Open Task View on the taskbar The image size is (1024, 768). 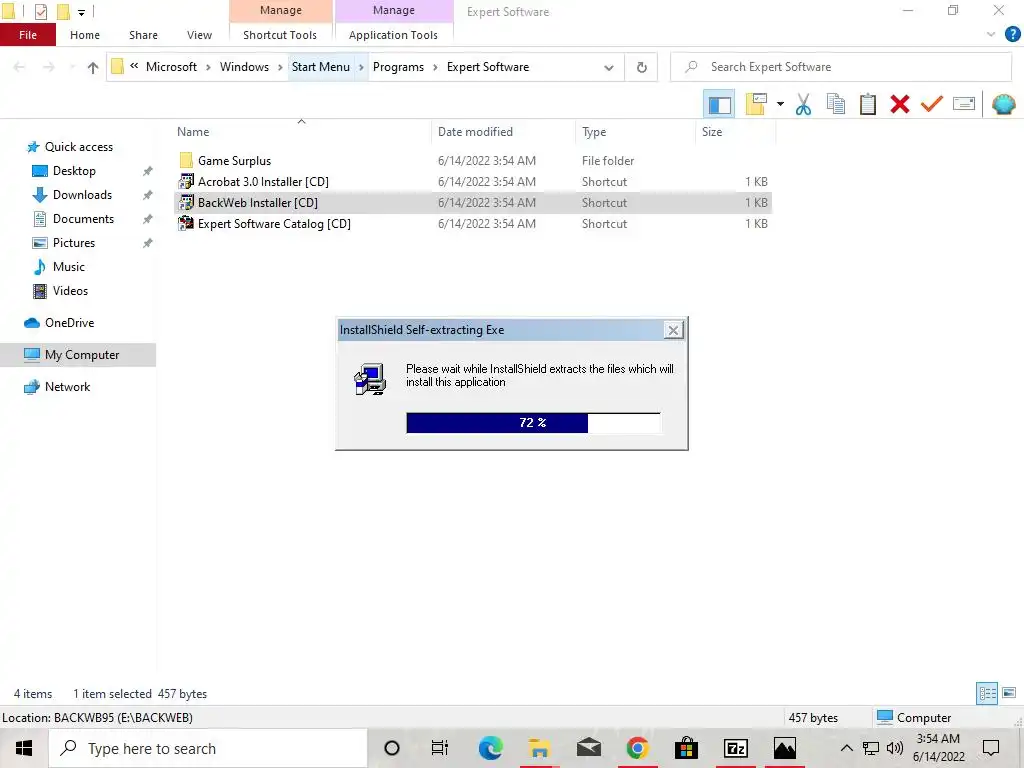[440, 748]
